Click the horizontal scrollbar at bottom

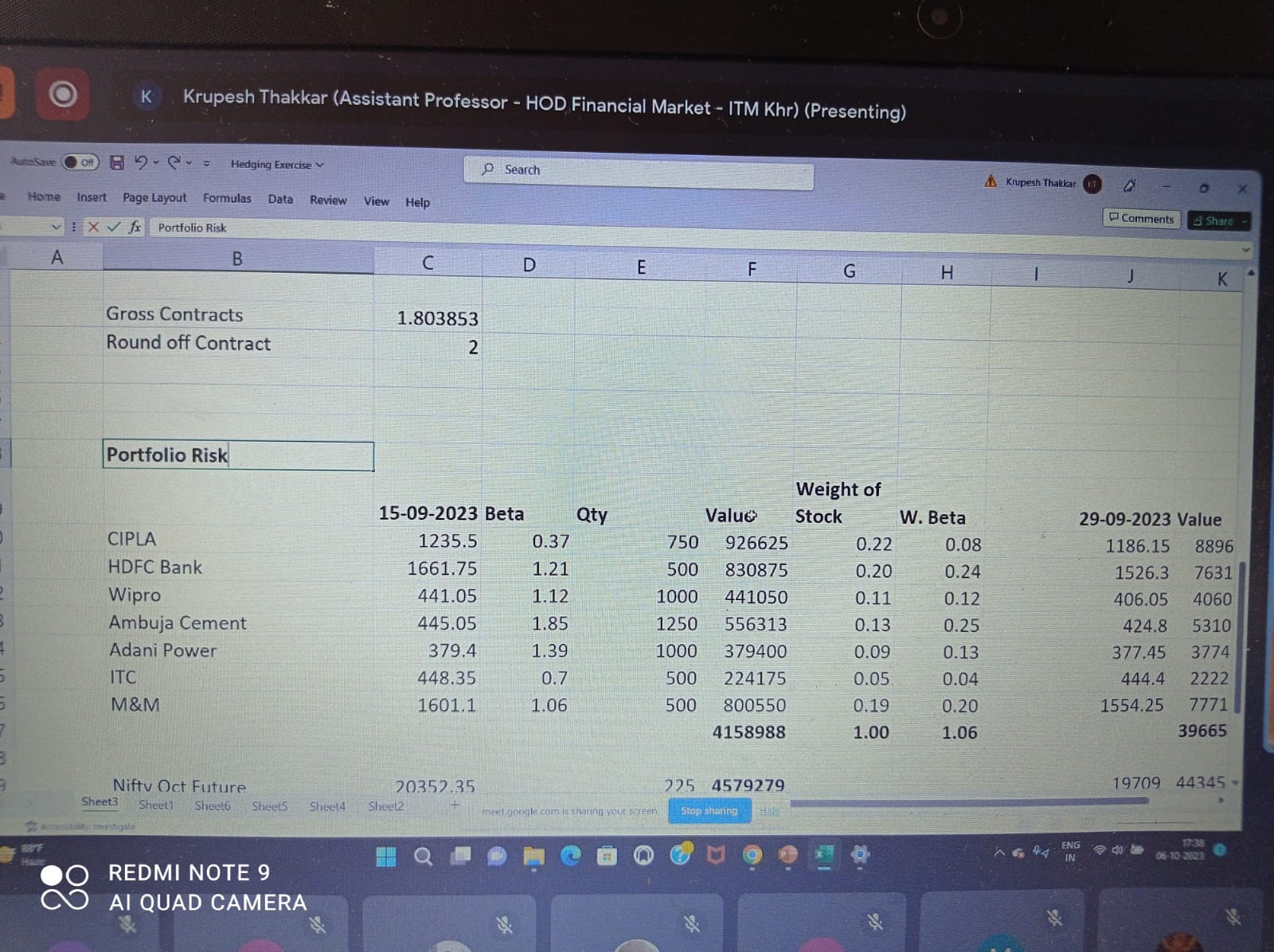pos(969,802)
